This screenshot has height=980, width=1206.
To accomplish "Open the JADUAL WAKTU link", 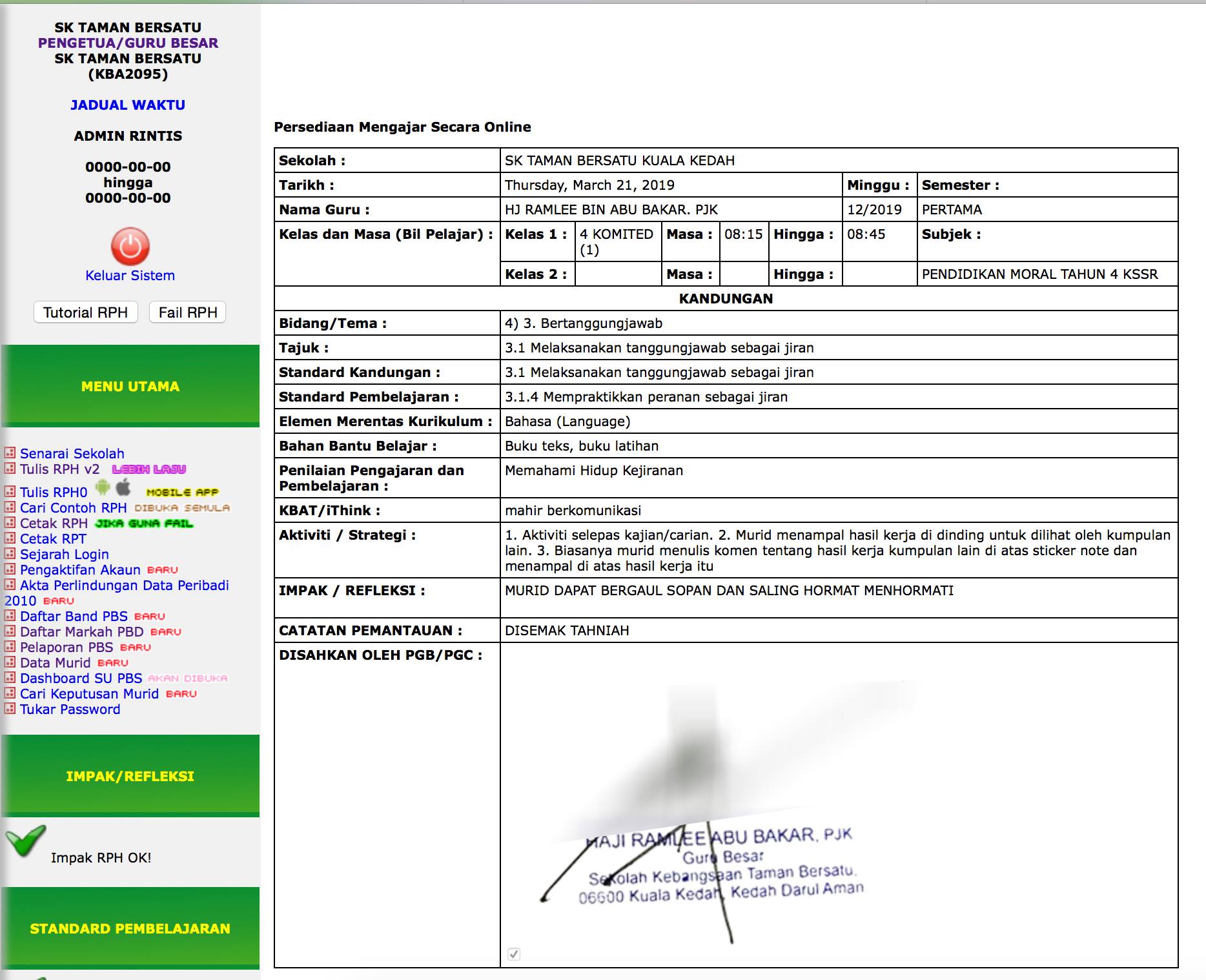I will [128, 105].
